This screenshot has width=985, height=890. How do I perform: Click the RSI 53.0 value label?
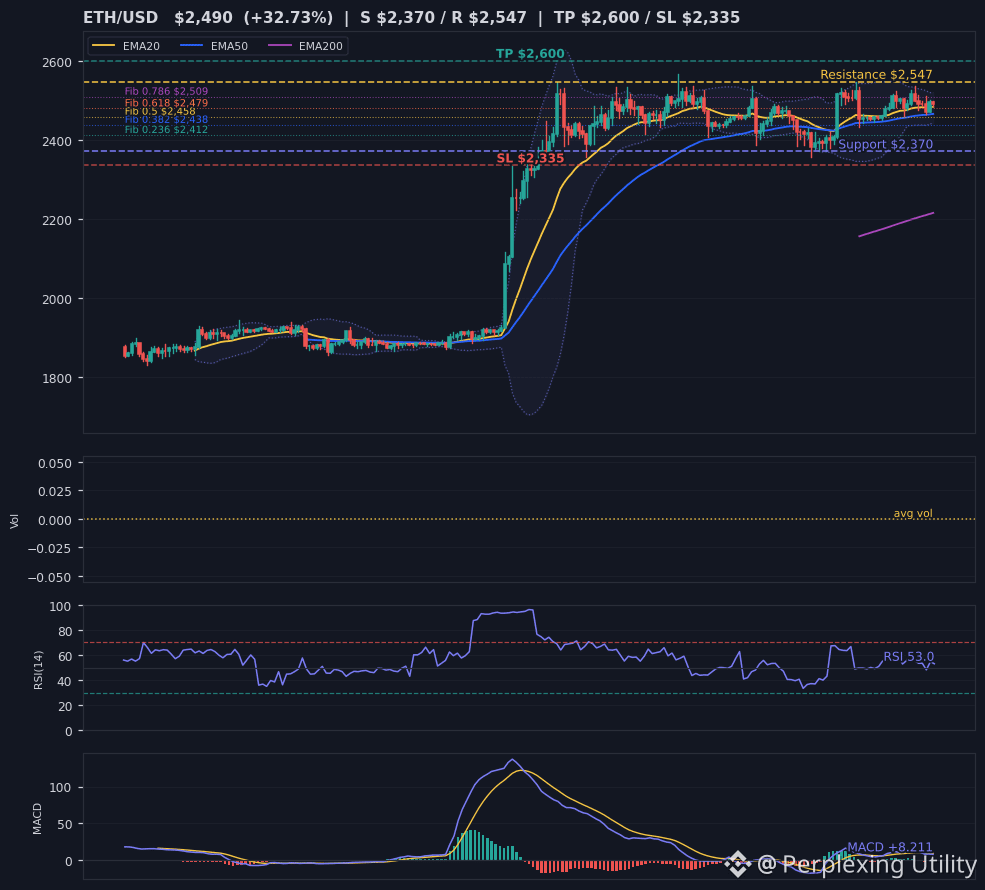908,657
